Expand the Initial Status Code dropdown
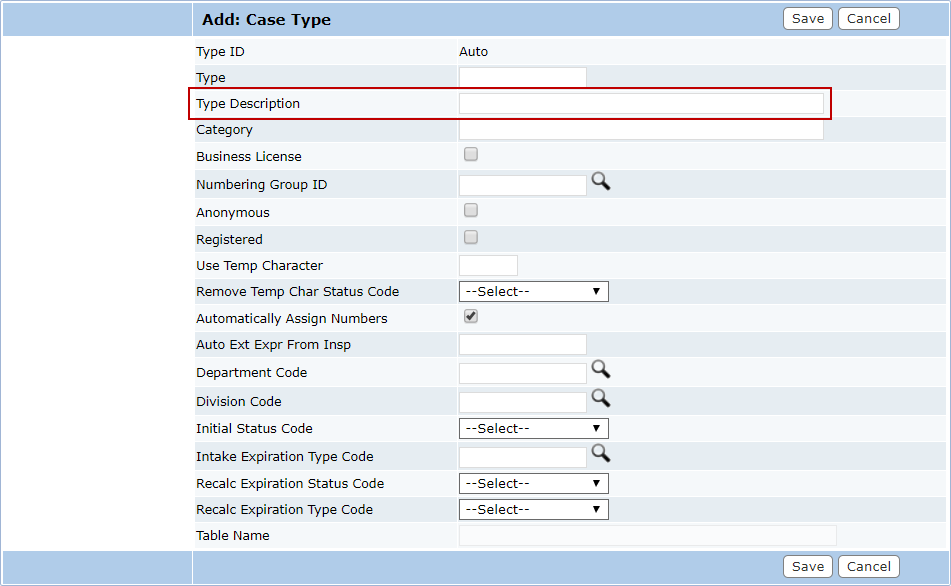The height and width of the screenshot is (586, 951). tap(533, 429)
